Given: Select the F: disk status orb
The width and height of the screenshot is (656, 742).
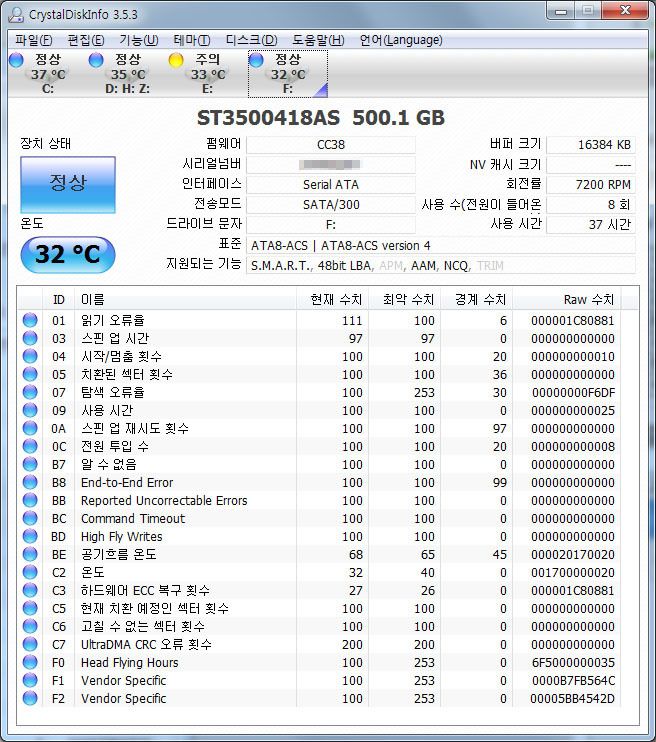Looking at the screenshot, I should [x=256, y=60].
